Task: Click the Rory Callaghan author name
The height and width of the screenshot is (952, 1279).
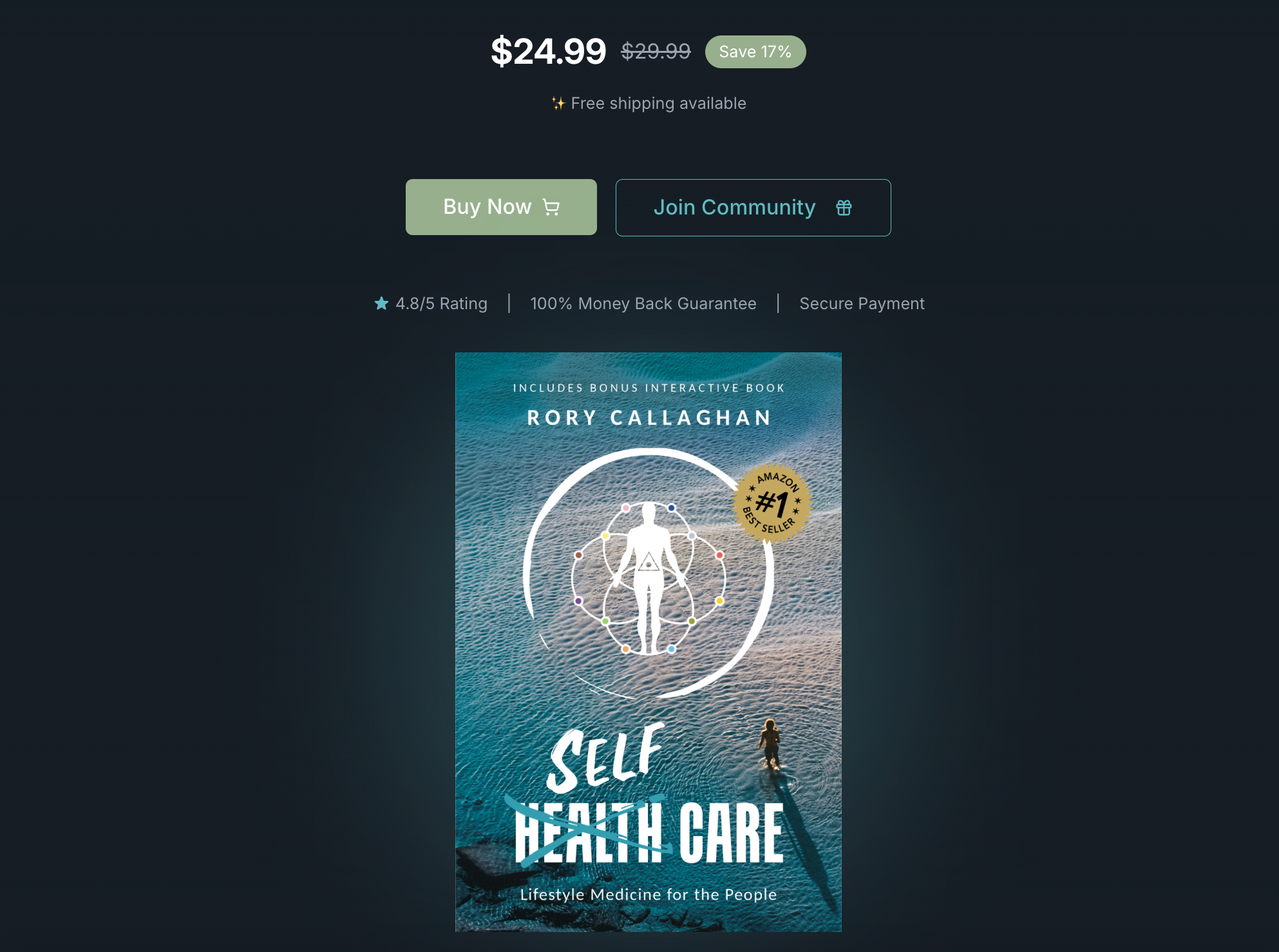Action: pyautogui.click(x=649, y=418)
